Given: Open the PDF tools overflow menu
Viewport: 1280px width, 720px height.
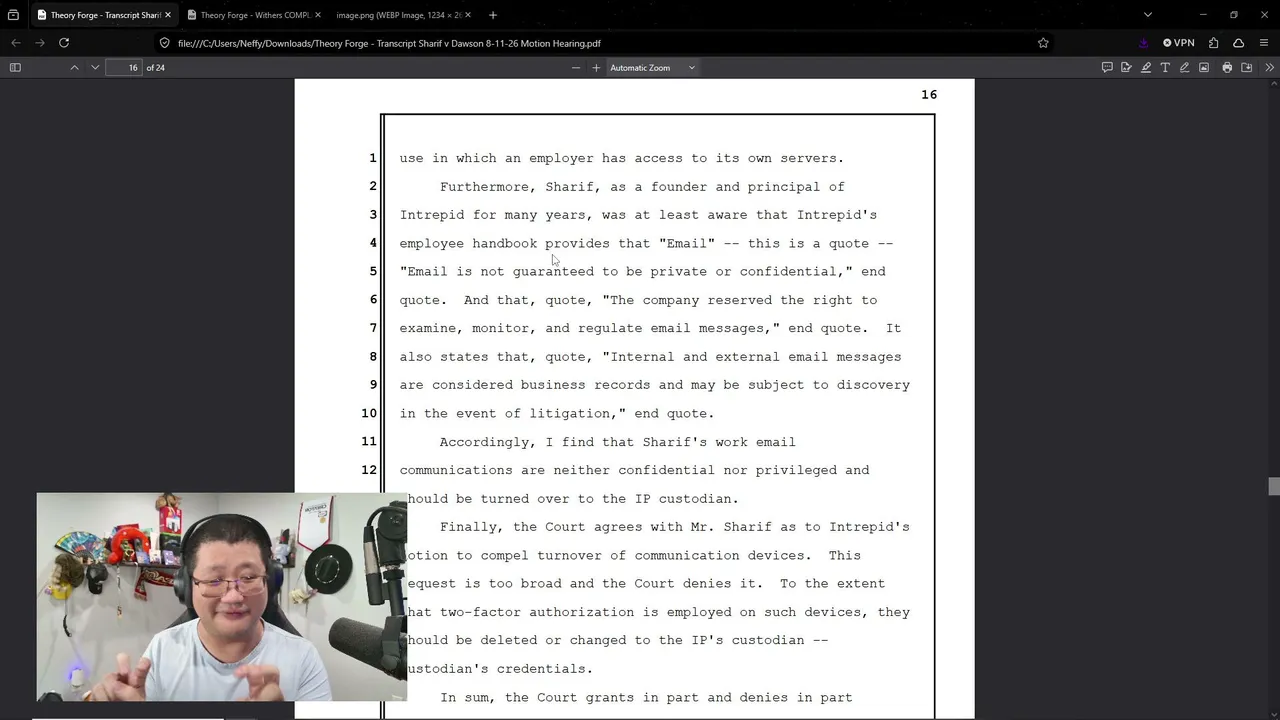Looking at the screenshot, I should (x=1269, y=67).
